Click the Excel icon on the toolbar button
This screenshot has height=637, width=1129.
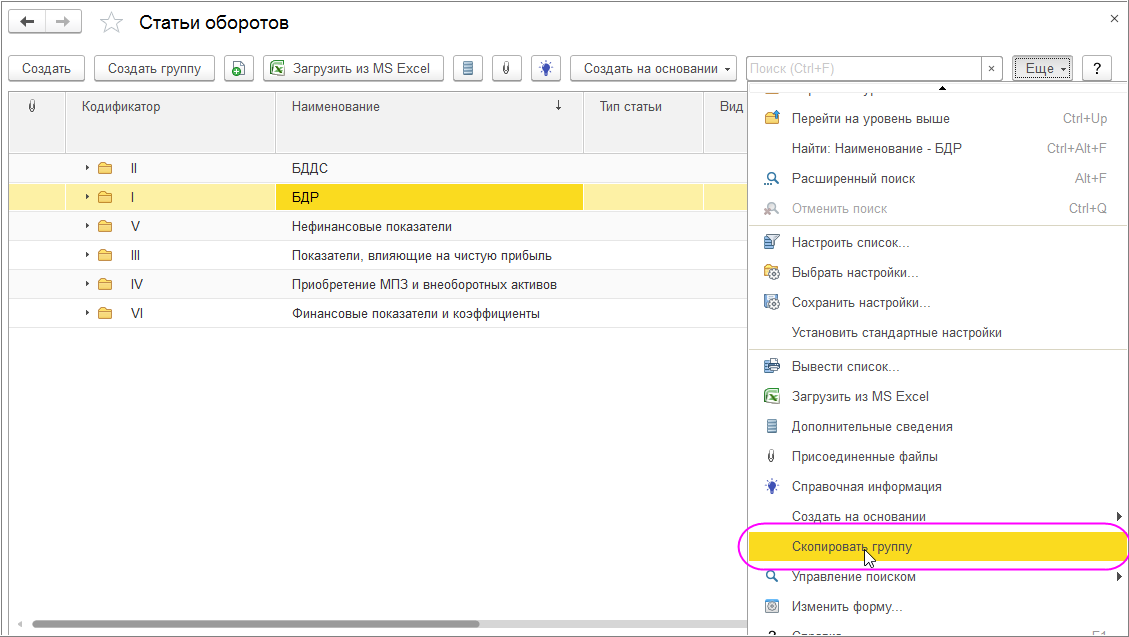tap(277, 68)
